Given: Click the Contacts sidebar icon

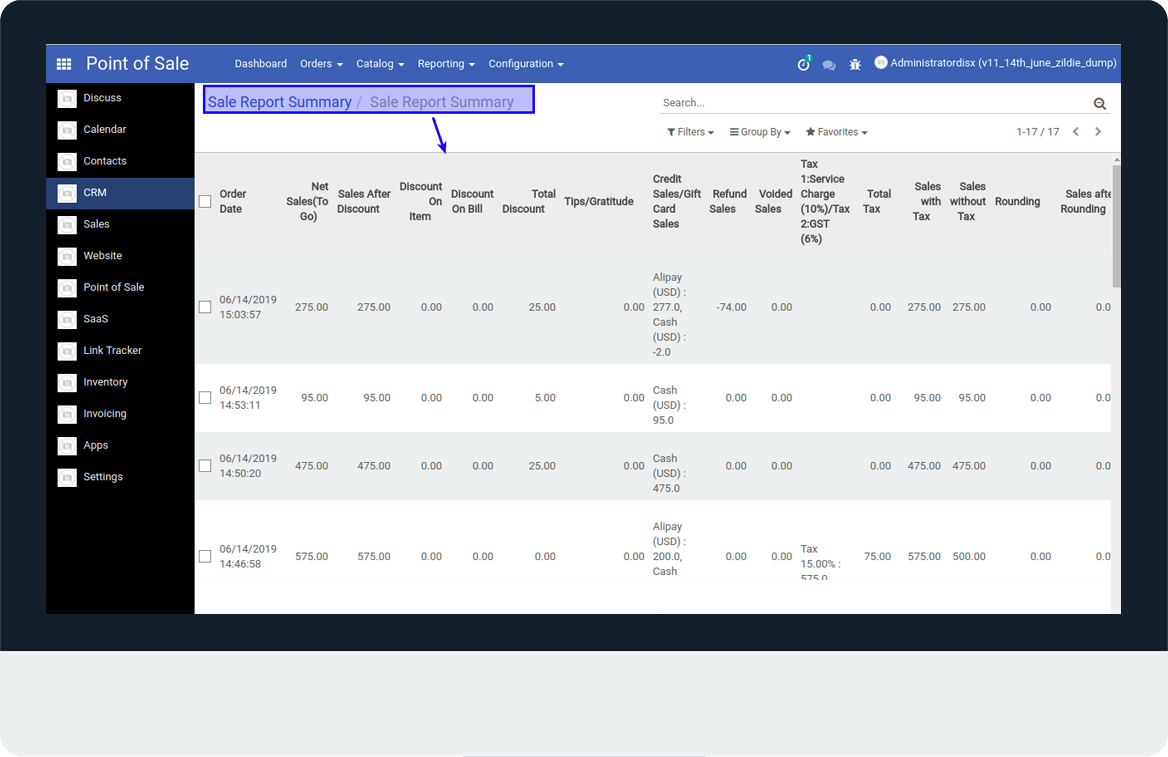Looking at the screenshot, I should (67, 162).
